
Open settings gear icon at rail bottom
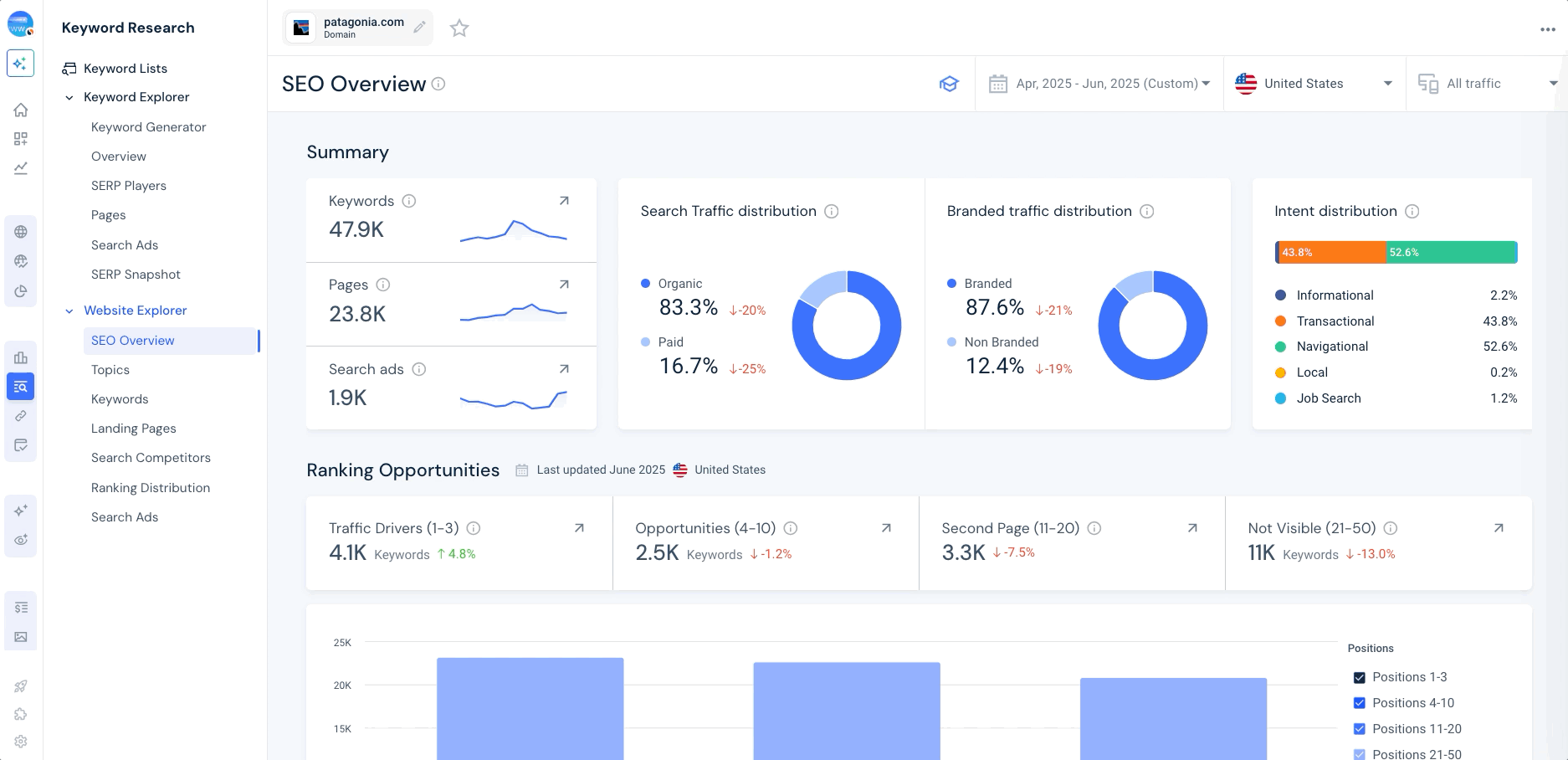pos(21,742)
